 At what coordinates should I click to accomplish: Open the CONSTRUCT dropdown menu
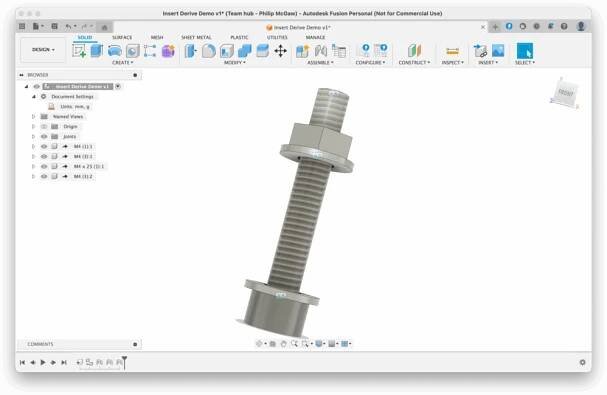(414, 62)
